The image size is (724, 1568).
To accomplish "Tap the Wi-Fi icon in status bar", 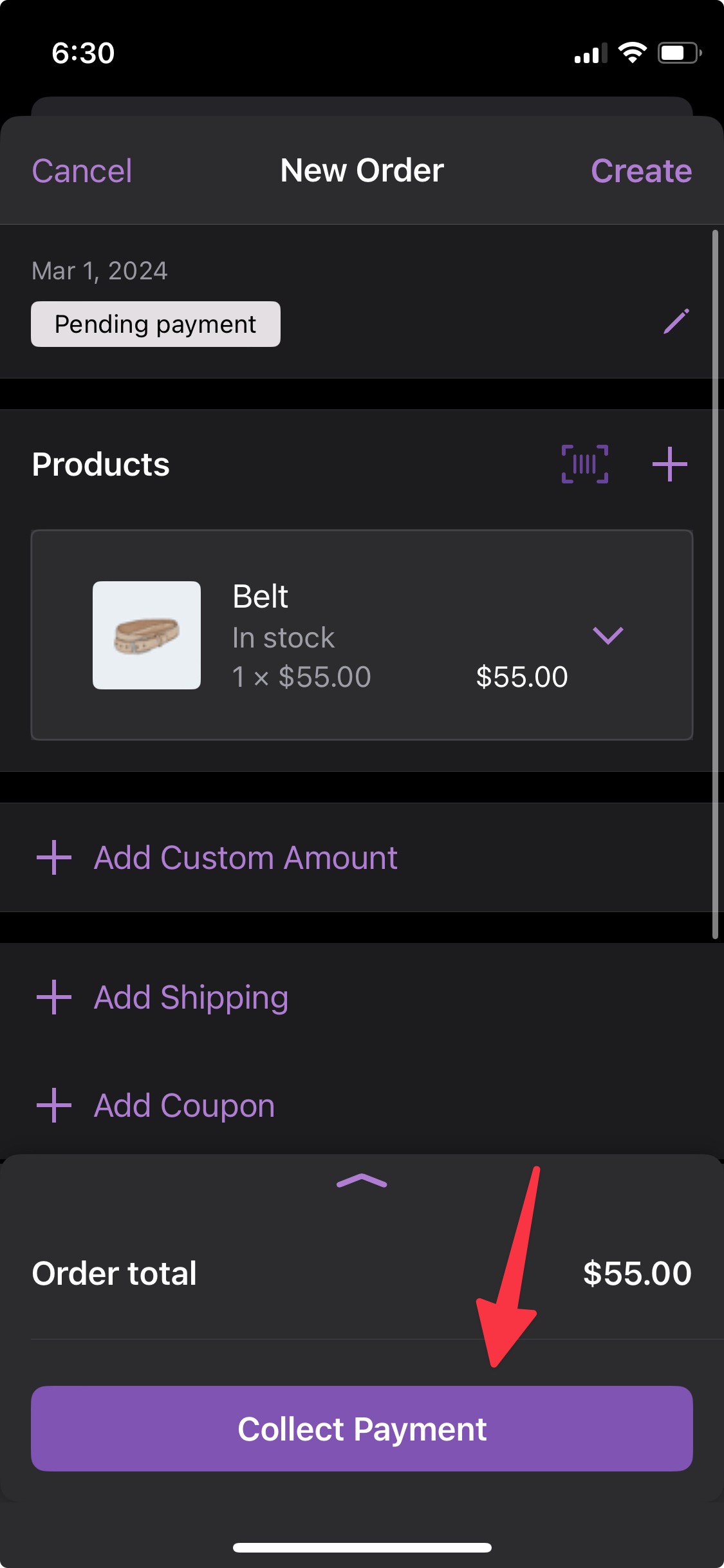I will (632, 53).
